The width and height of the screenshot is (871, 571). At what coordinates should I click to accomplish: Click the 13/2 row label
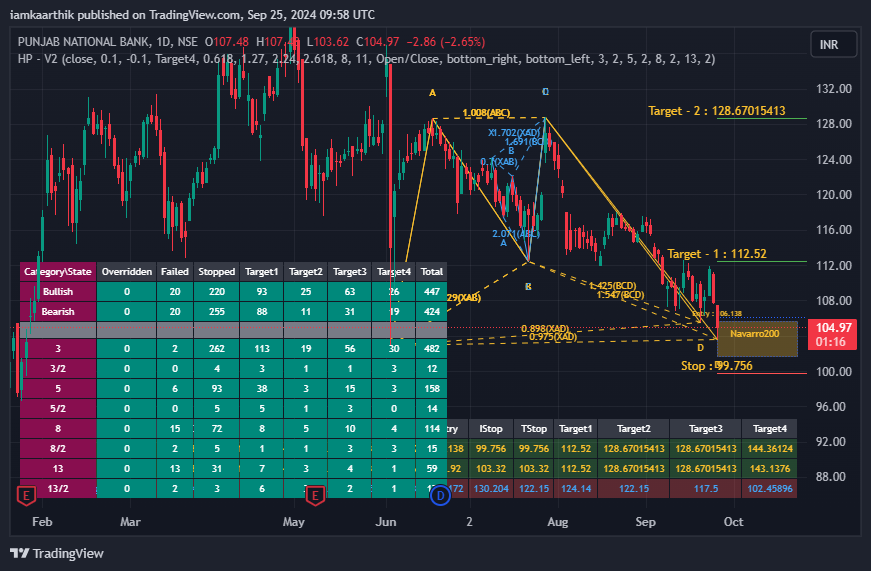click(58, 488)
